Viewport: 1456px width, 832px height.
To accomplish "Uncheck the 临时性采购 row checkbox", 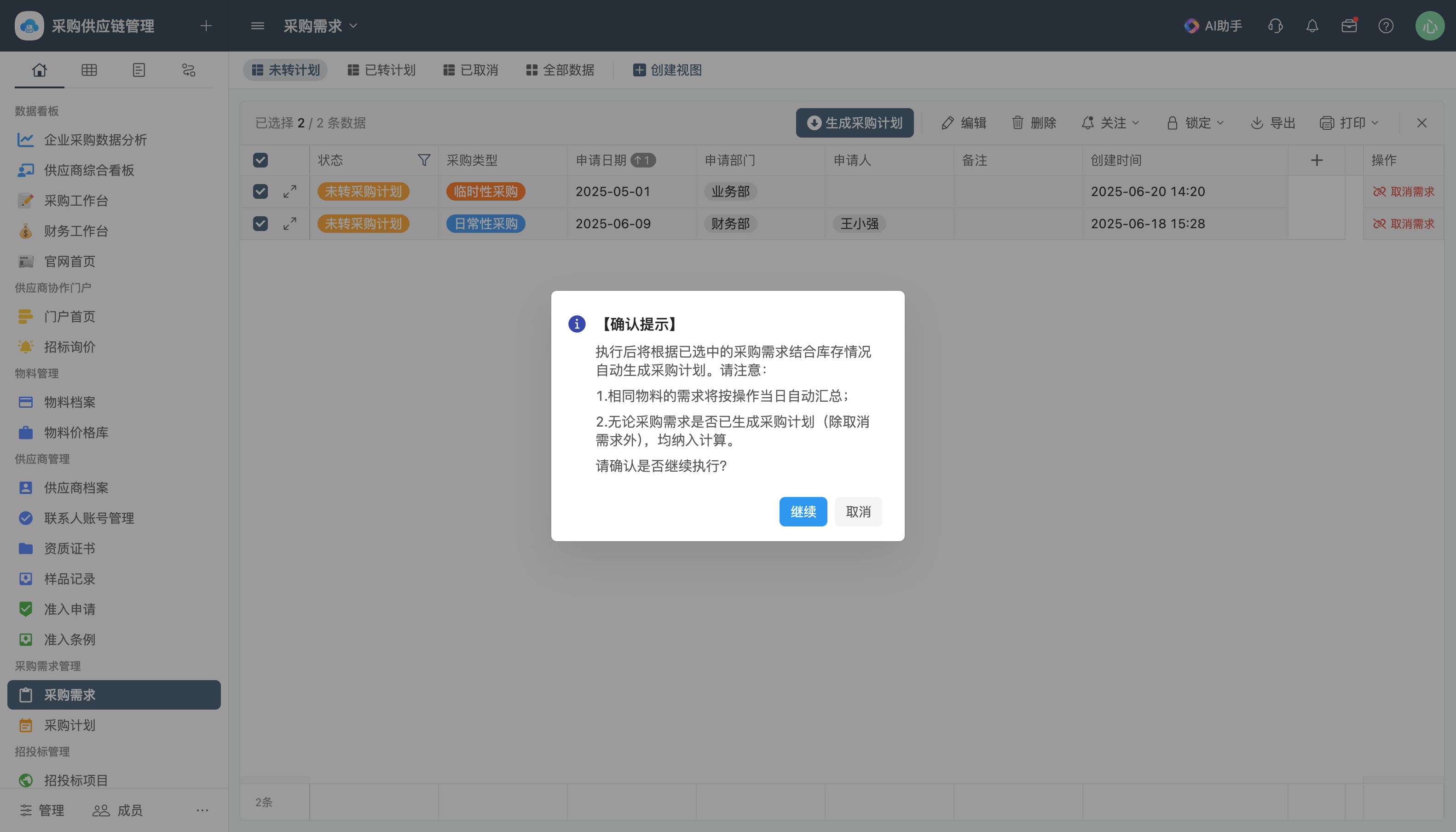I will (x=260, y=191).
